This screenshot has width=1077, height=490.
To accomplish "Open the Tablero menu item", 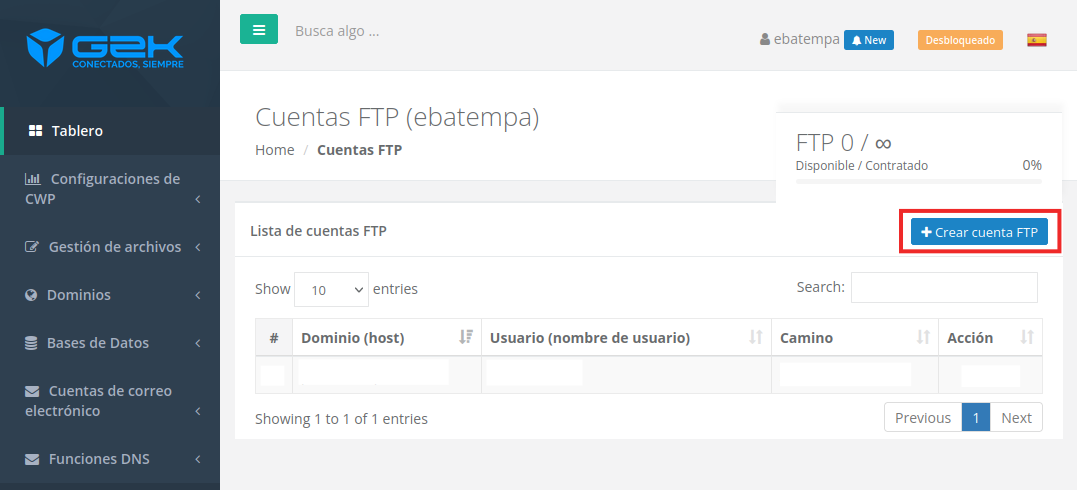I will click(x=110, y=131).
